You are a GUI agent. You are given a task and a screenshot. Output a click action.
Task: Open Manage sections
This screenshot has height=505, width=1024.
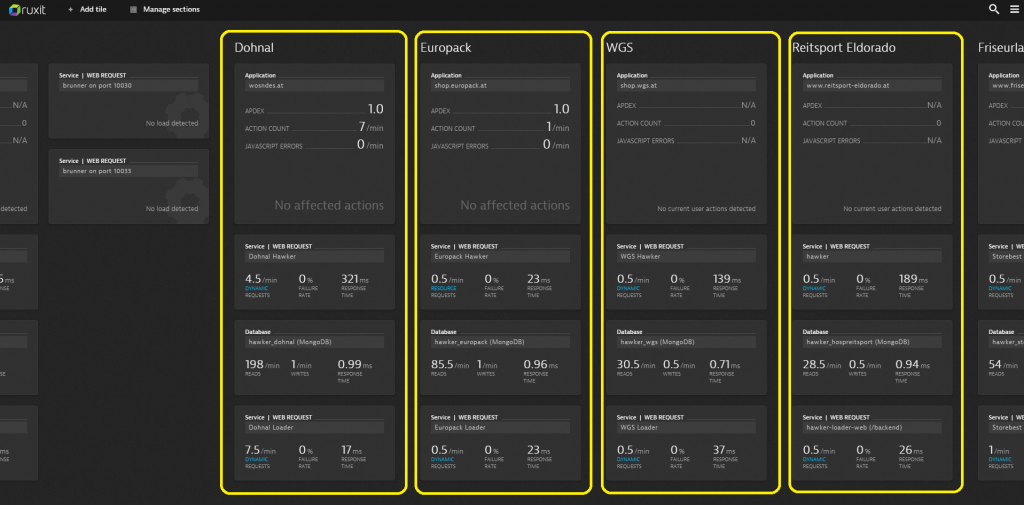(x=165, y=9)
